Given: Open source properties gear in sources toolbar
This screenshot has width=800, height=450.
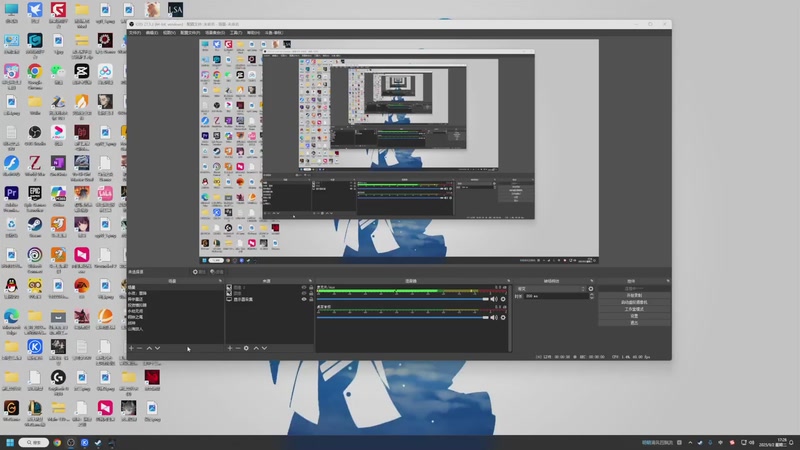Looking at the screenshot, I should (x=246, y=348).
